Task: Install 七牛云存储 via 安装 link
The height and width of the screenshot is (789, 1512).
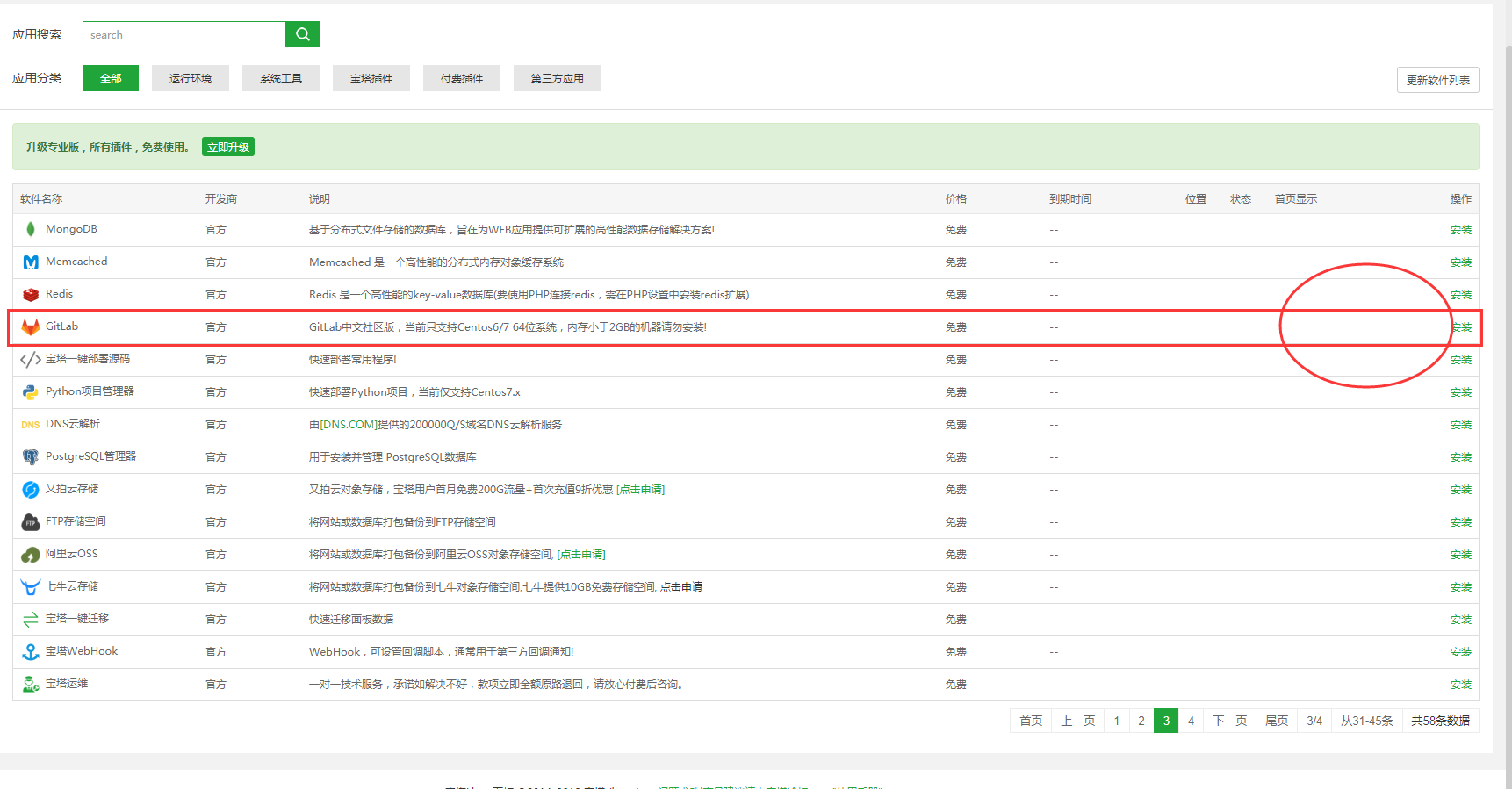Action: (1461, 587)
